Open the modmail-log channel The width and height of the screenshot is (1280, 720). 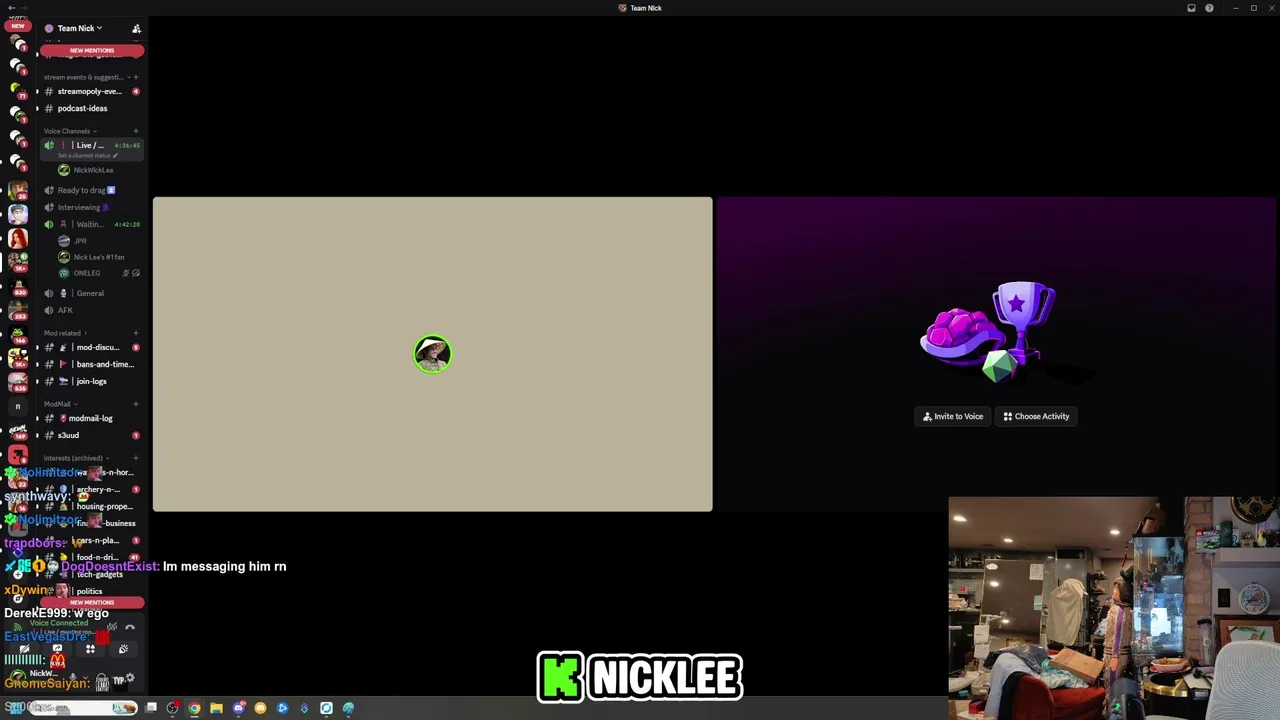92,418
